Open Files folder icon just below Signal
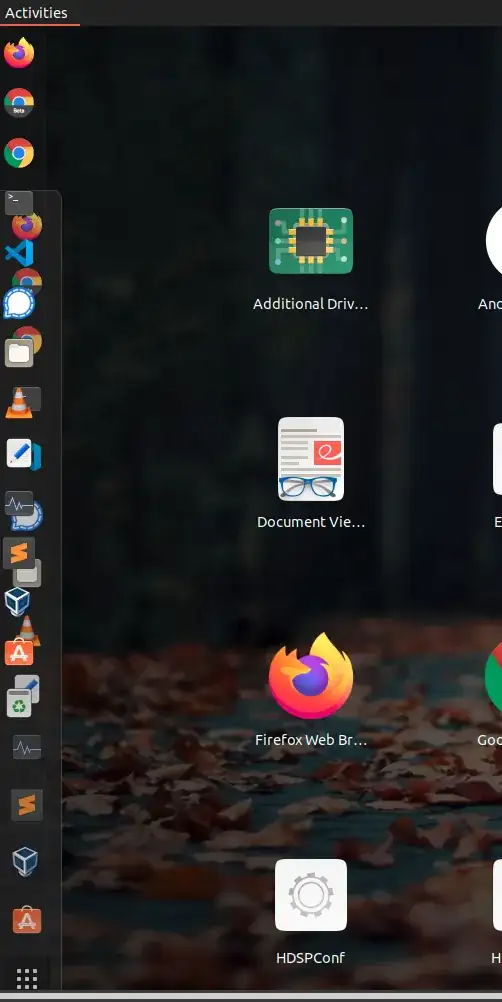This screenshot has height=1002, width=502. (19, 353)
